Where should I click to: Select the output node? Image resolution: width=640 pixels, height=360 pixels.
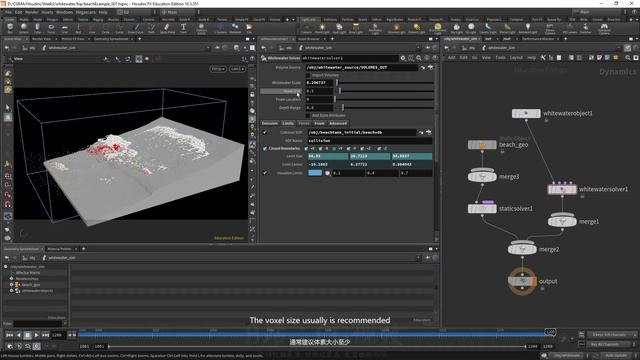coord(522,281)
